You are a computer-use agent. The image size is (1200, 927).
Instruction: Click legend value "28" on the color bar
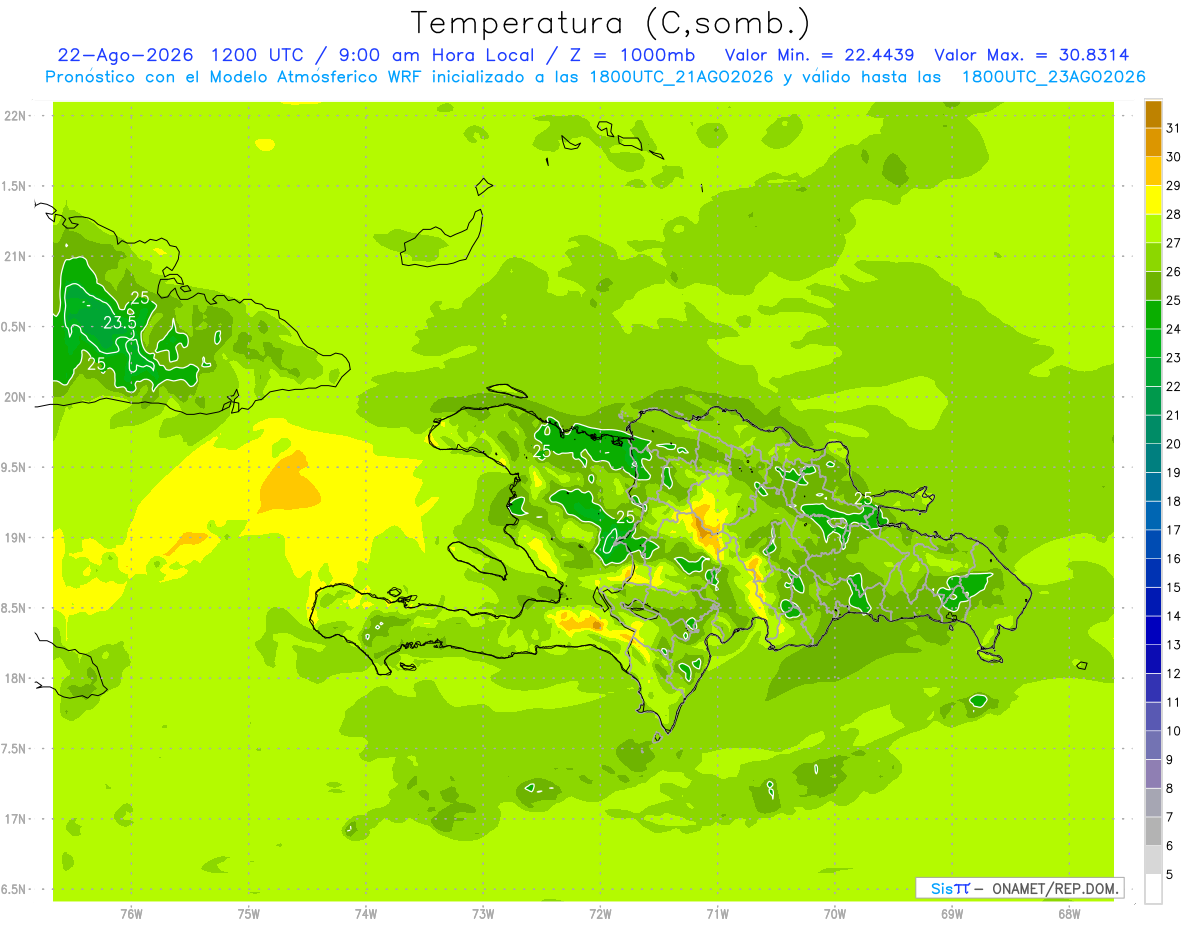(x=1174, y=214)
